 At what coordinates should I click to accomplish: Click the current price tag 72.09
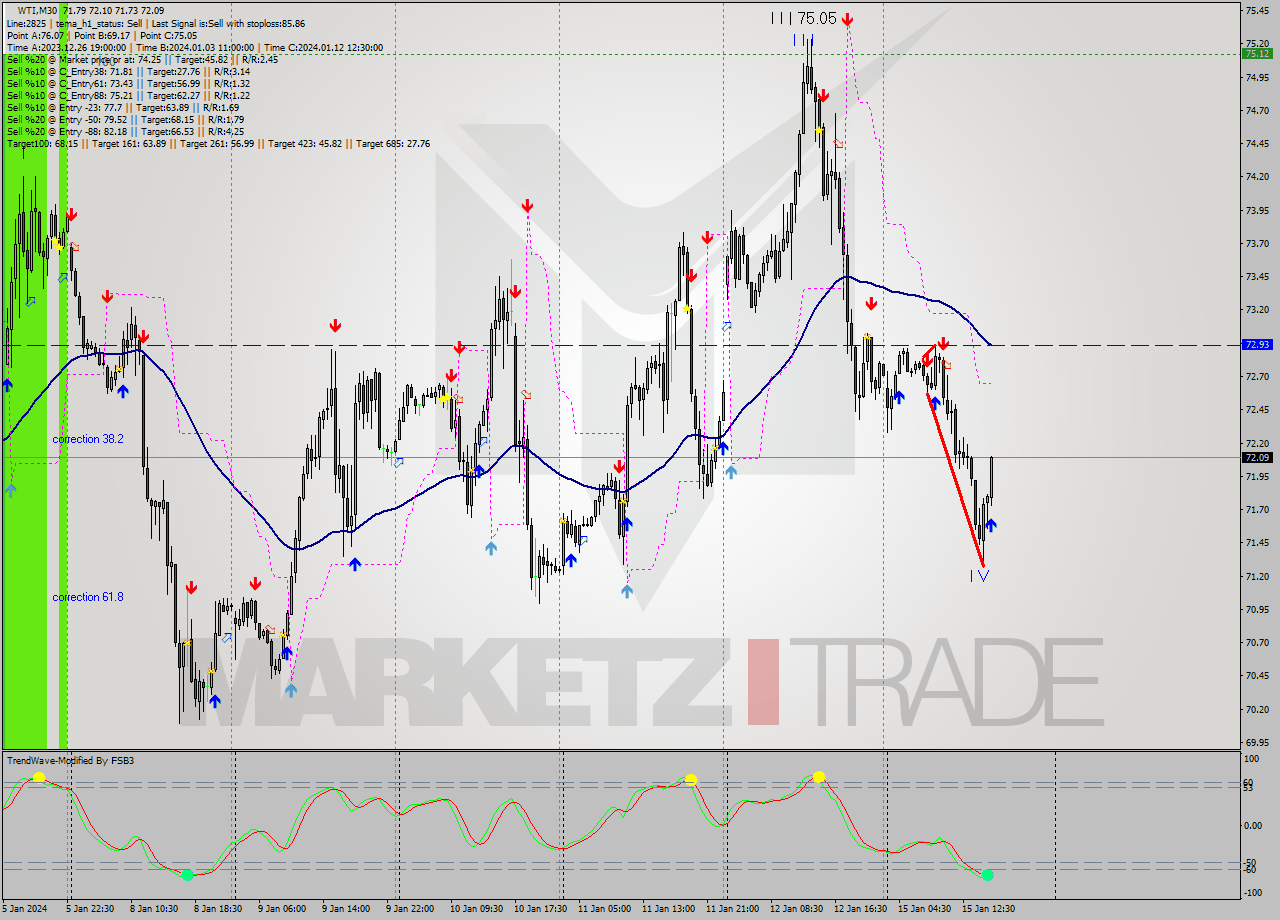[1256, 457]
